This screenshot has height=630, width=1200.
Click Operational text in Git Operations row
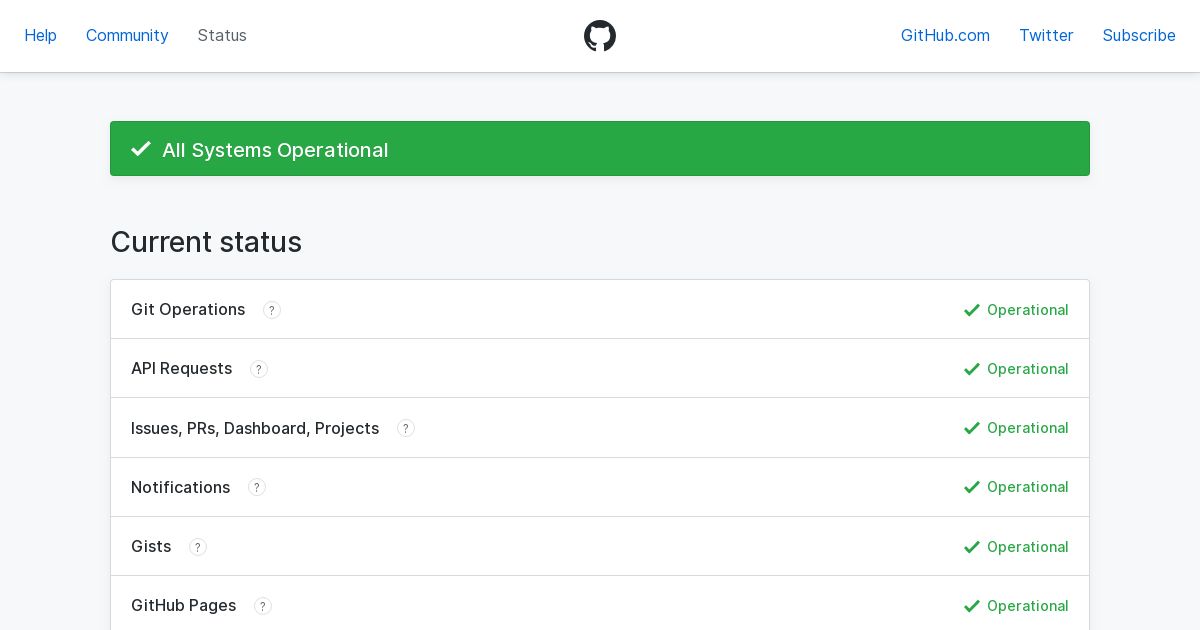click(1028, 310)
